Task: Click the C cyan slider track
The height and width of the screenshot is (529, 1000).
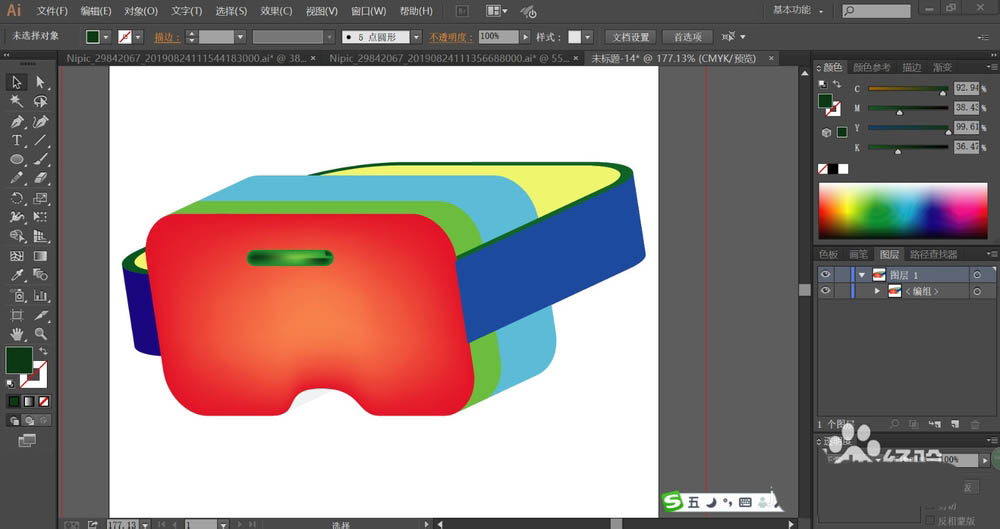Action: click(908, 89)
